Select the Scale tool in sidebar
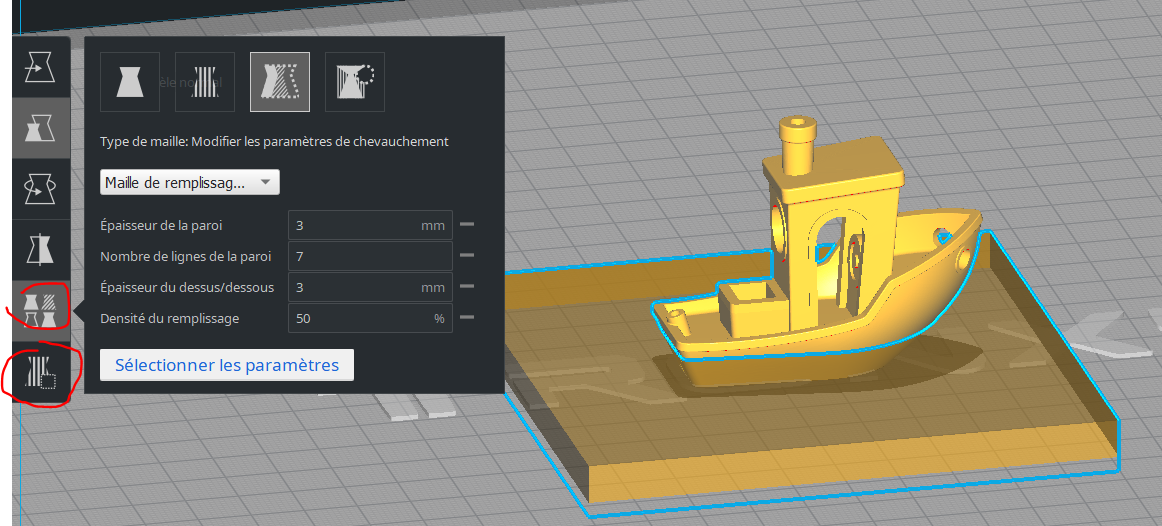Viewport: 1162px width, 526px height. click(x=41, y=128)
